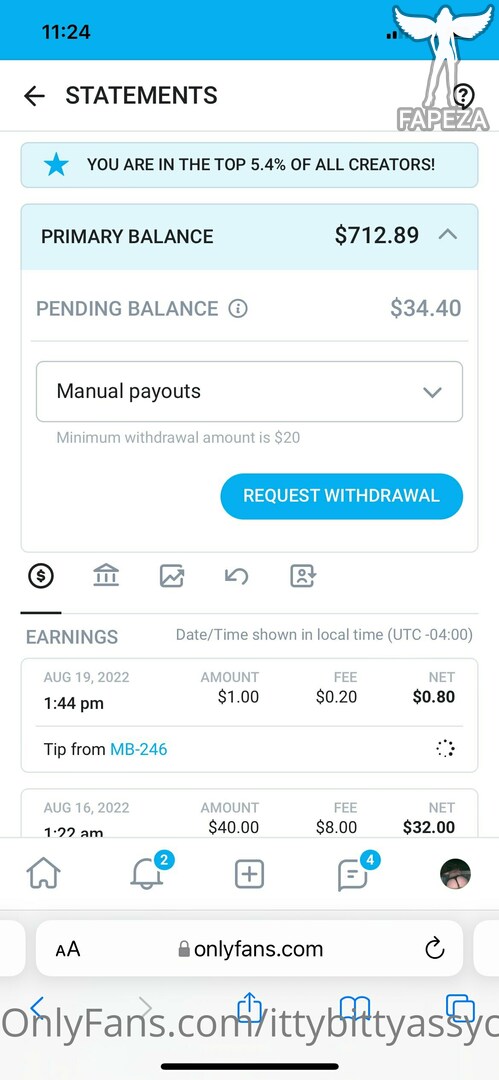Open the MB-246 tipper profile link
This screenshot has height=1080, width=499.
pyautogui.click(x=139, y=749)
